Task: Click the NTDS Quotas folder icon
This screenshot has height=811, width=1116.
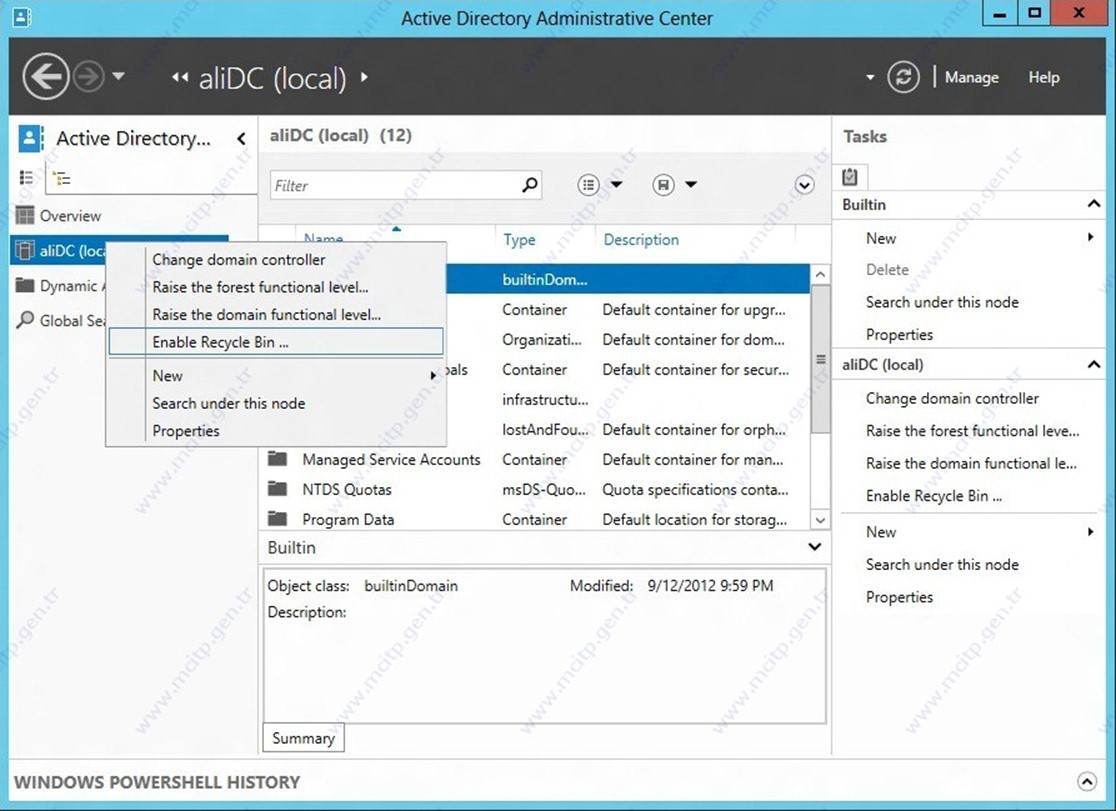Action: tap(278, 488)
